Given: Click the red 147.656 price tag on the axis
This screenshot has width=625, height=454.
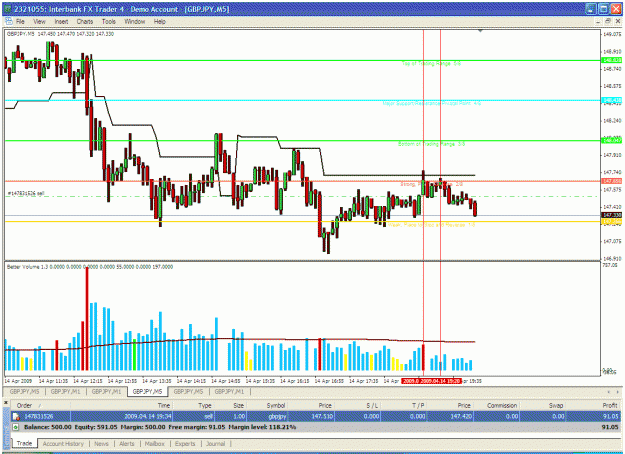Looking at the screenshot, I should click(611, 181).
